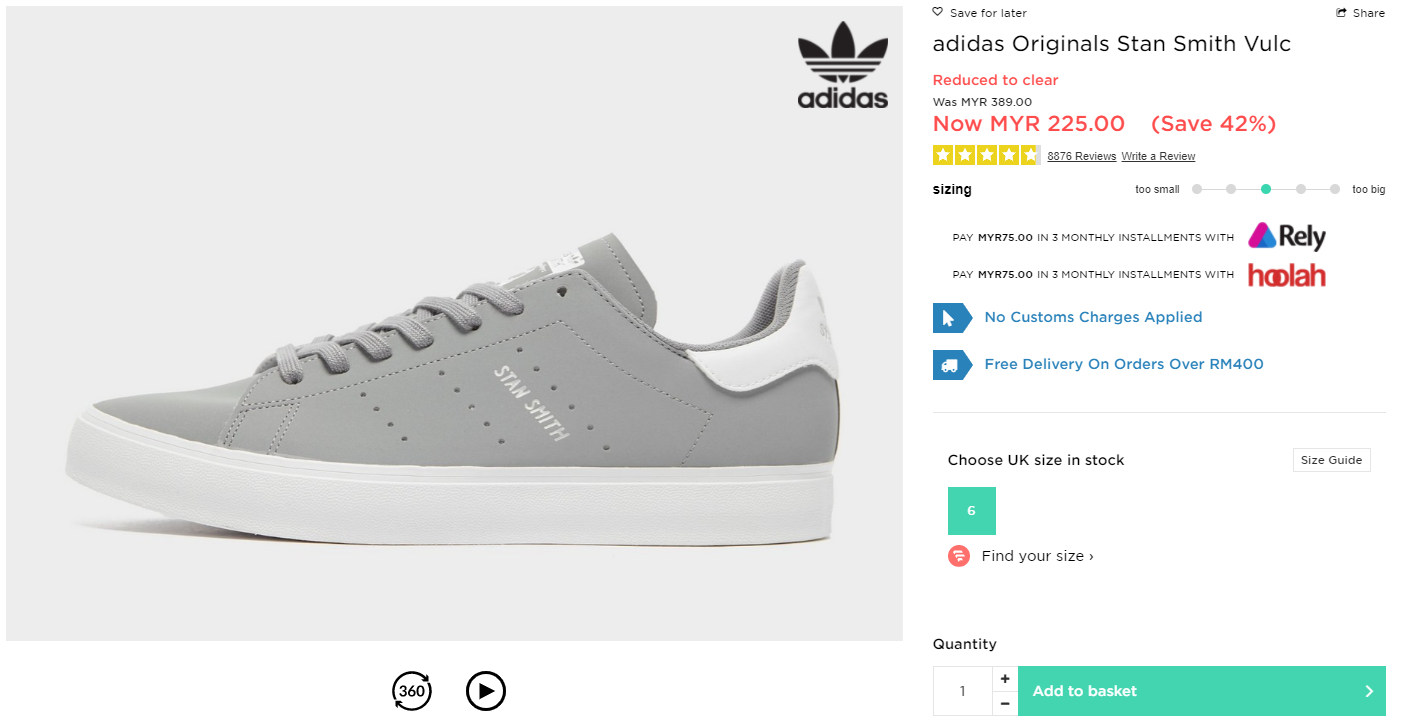Click the highlighted sizing scale dot
The height and width of the screenshot is (723, 1412).
pos(1266,189)
